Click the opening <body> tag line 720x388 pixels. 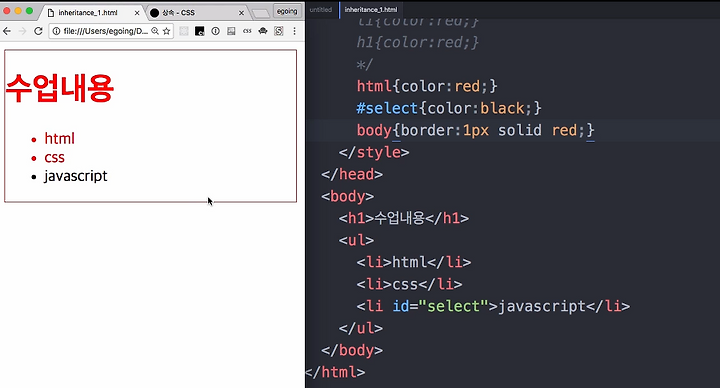pos(348,196)
